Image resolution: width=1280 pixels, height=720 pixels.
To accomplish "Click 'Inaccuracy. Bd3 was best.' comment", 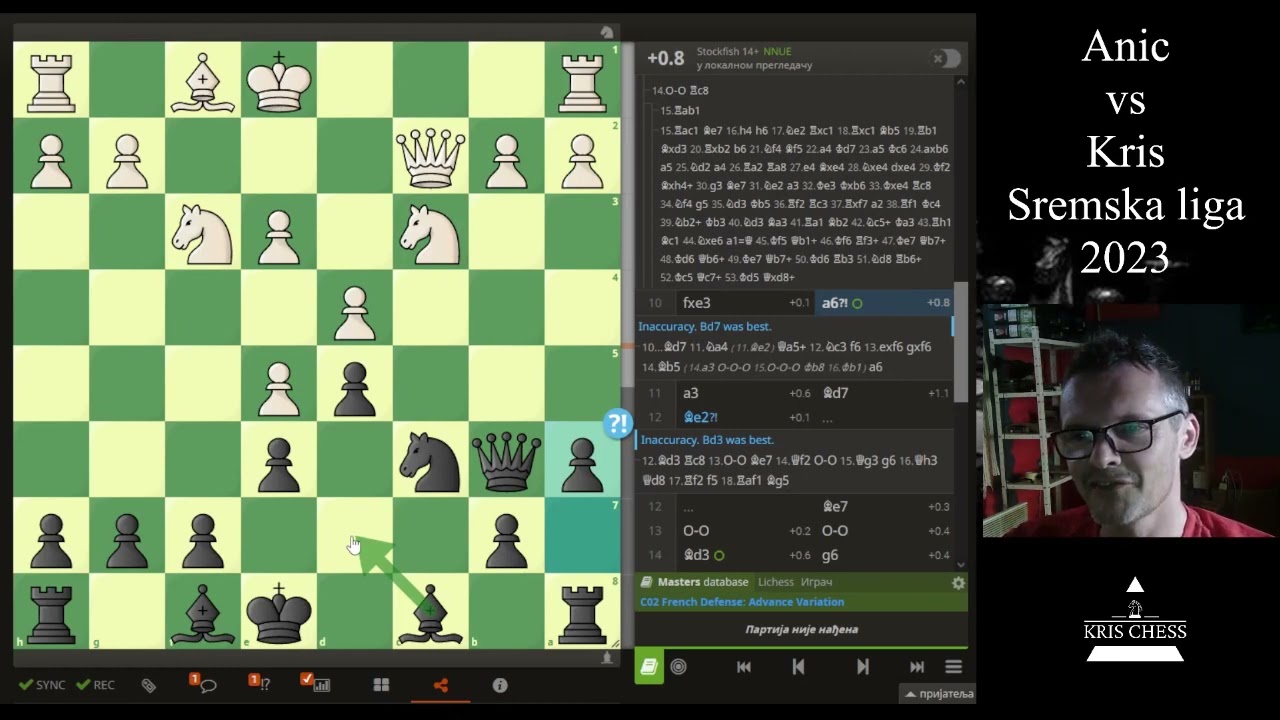I will pos(707,440).
